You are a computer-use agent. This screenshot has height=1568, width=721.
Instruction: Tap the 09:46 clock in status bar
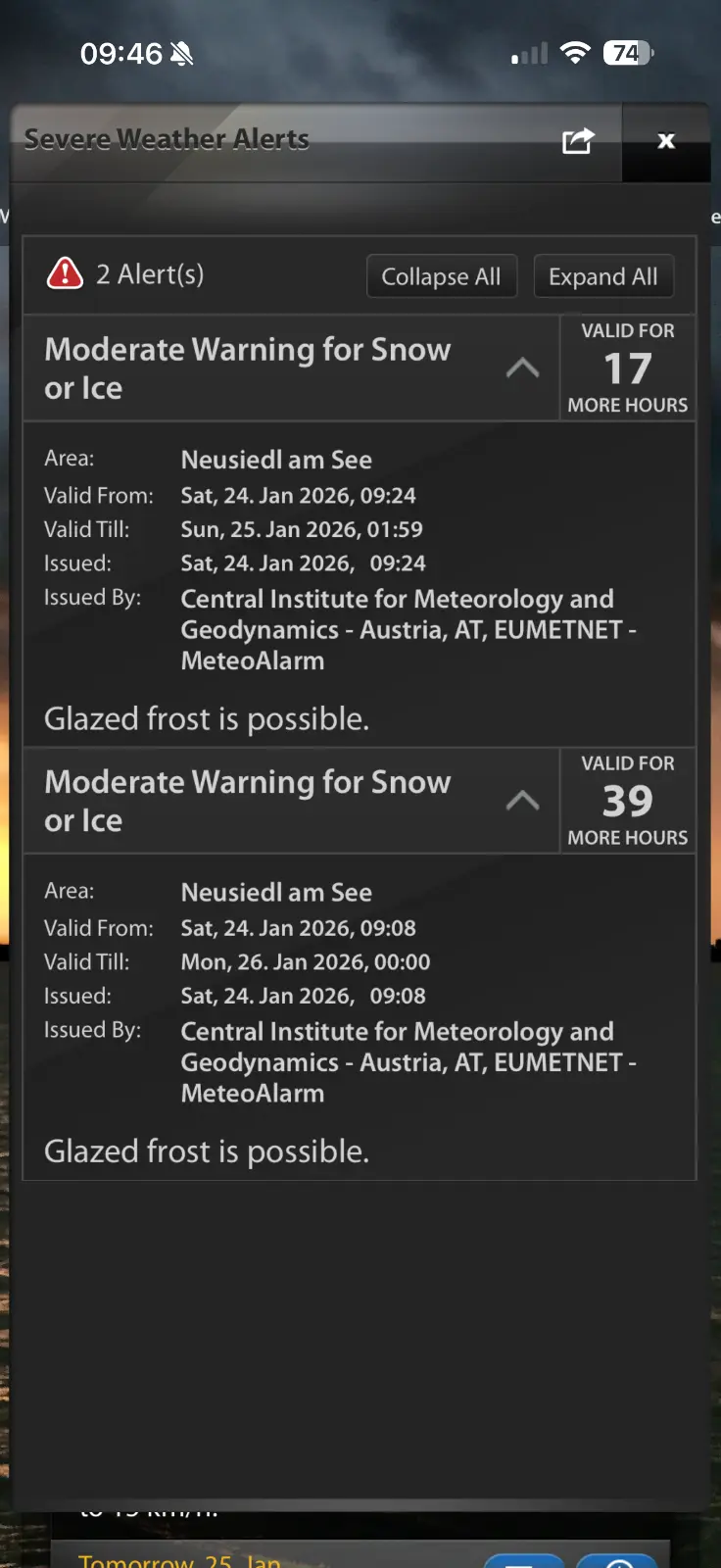(120, 54)
